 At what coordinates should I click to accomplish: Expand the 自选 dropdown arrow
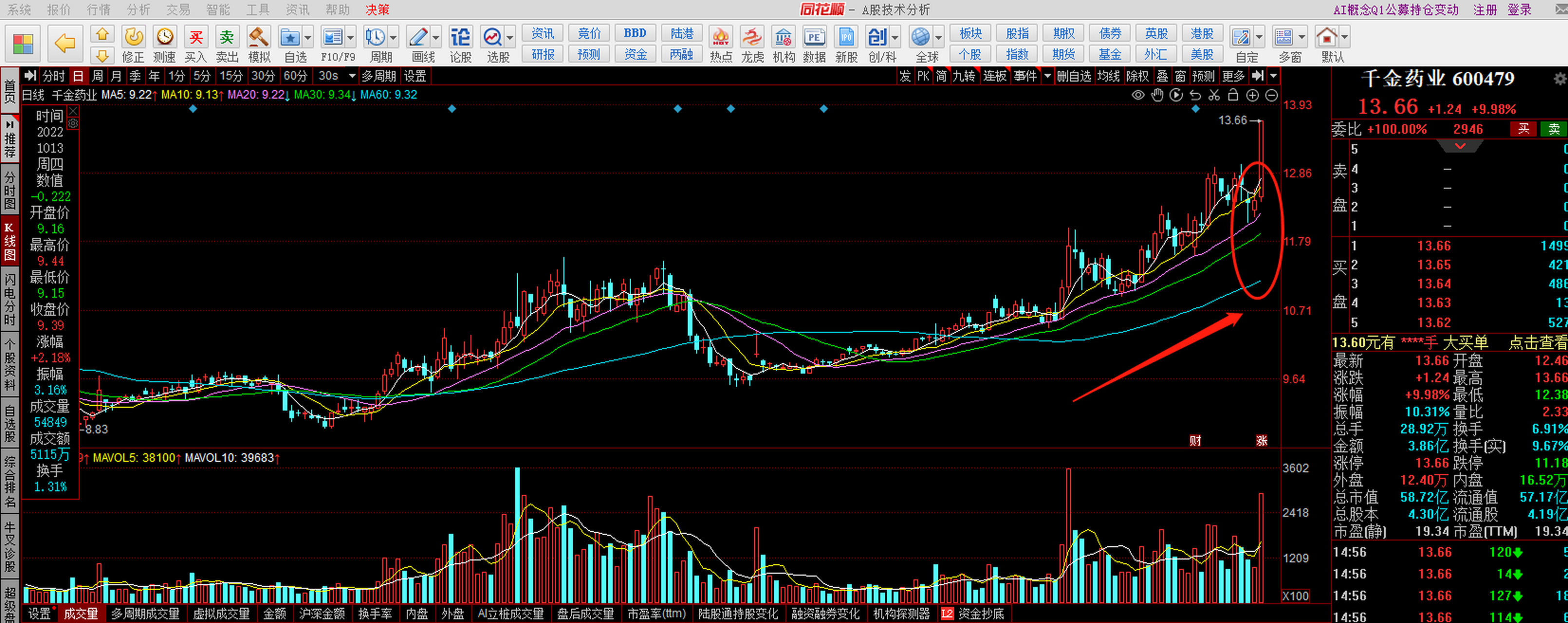[308, 38]
